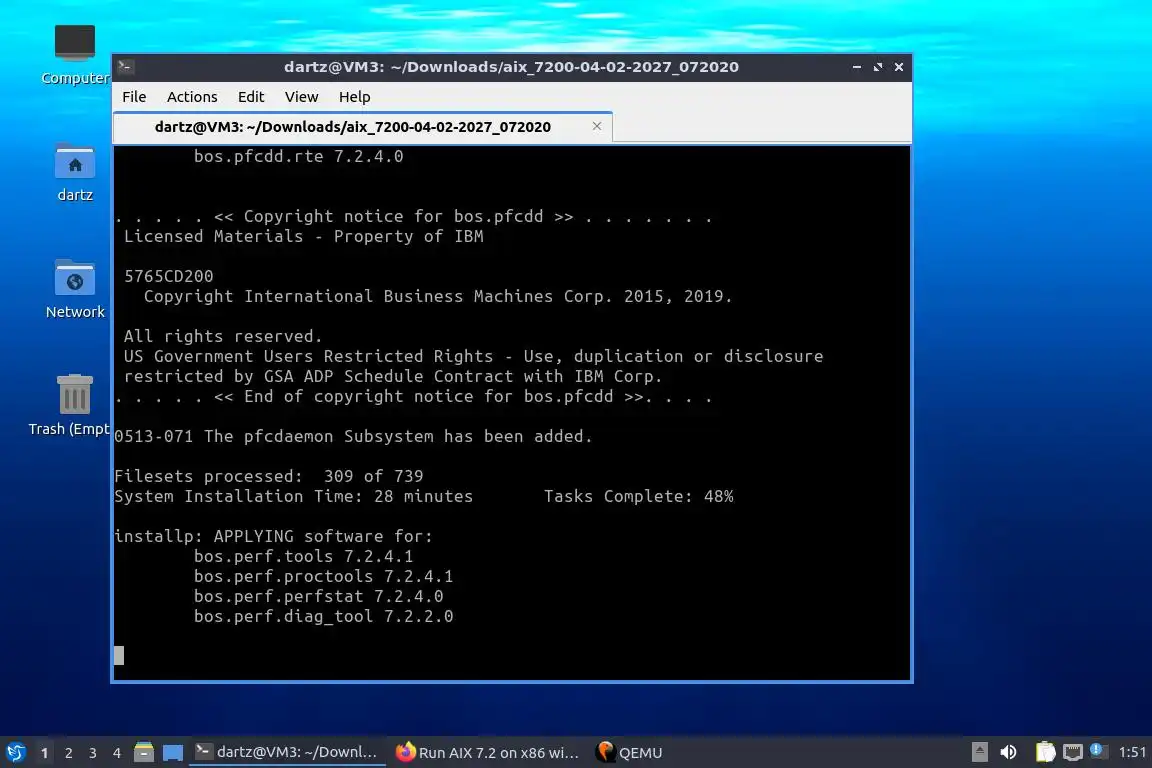1152x768 pixels.
Task: Open the Computer desktop icon
Action: click(x=75, y=54)
